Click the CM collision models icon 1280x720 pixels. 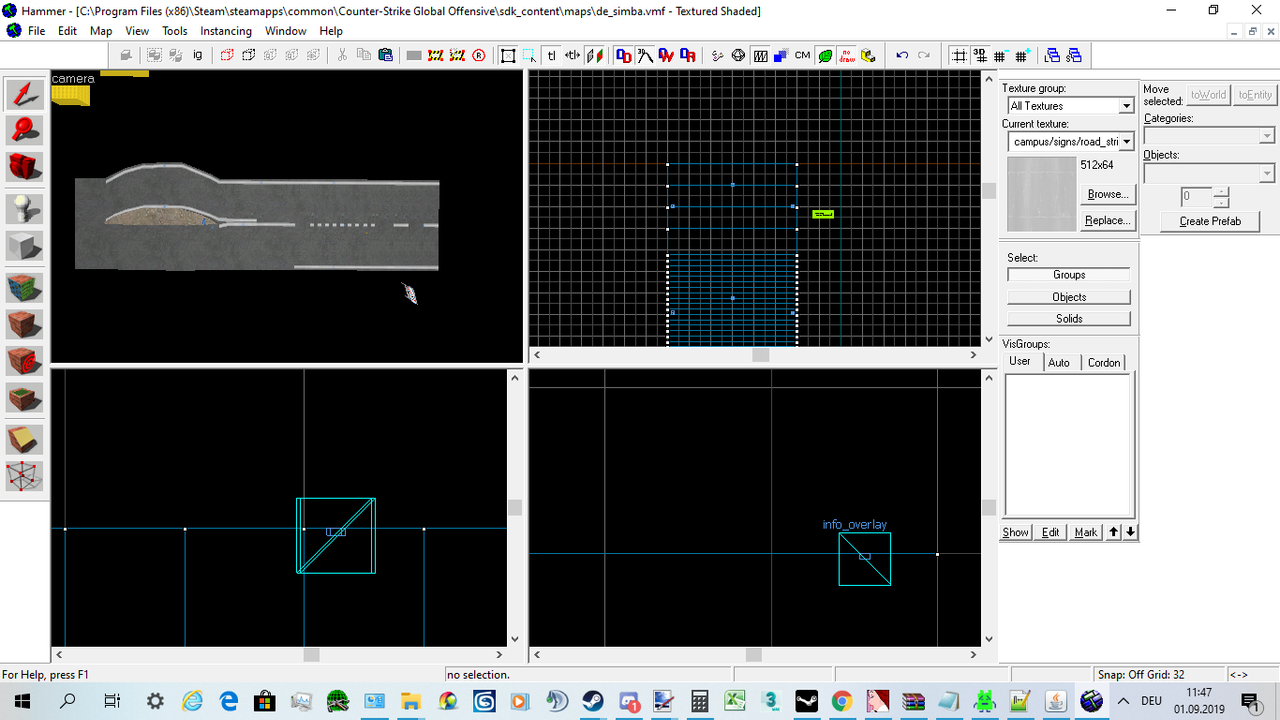click(x=802, y=56)
